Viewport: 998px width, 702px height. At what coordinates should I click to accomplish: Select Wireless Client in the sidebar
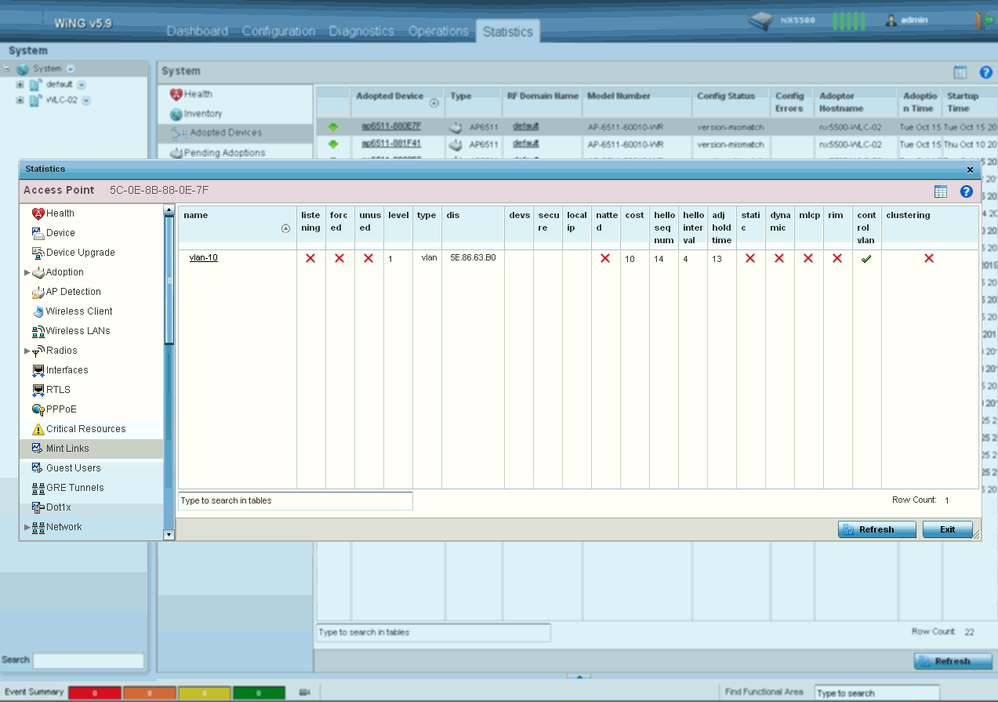(78, 311)
